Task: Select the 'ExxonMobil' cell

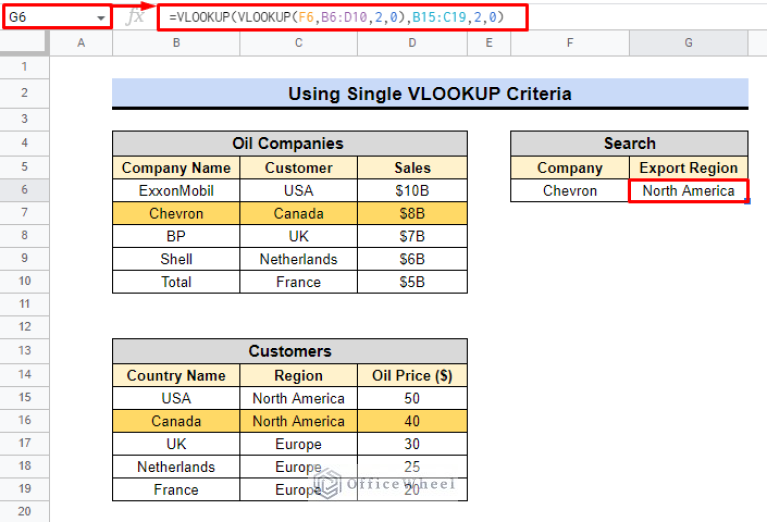Action: pyautogui.click(x=176, y=190)
